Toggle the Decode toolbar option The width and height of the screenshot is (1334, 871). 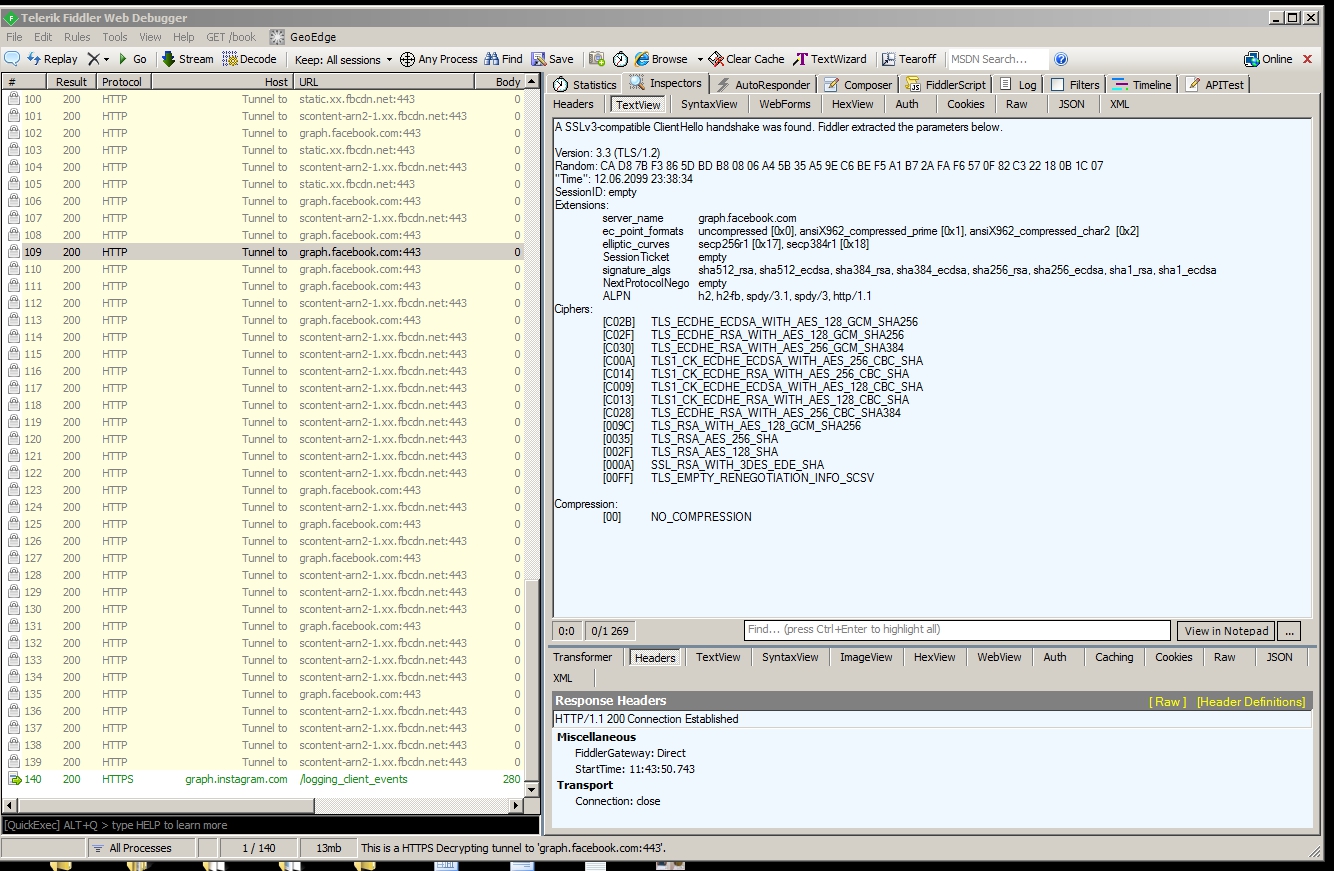point(249,59)
